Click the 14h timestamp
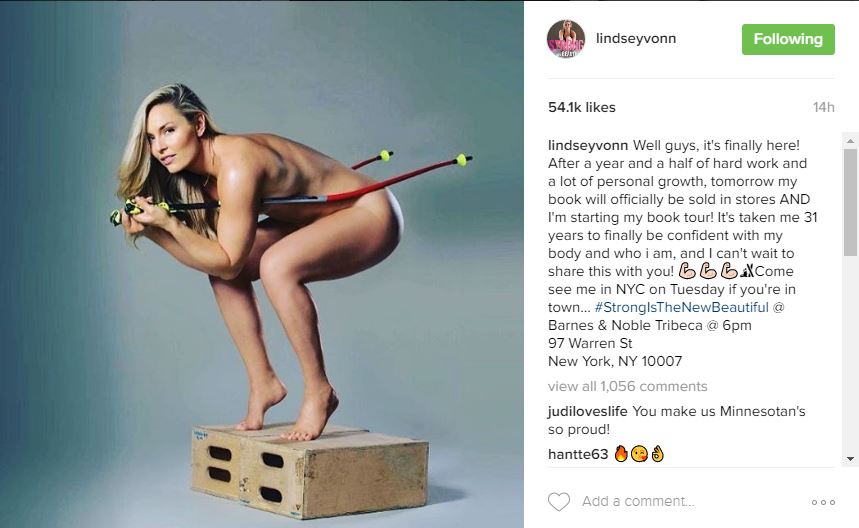Viewport: 859px width, 528px height. tap(823, 107)
